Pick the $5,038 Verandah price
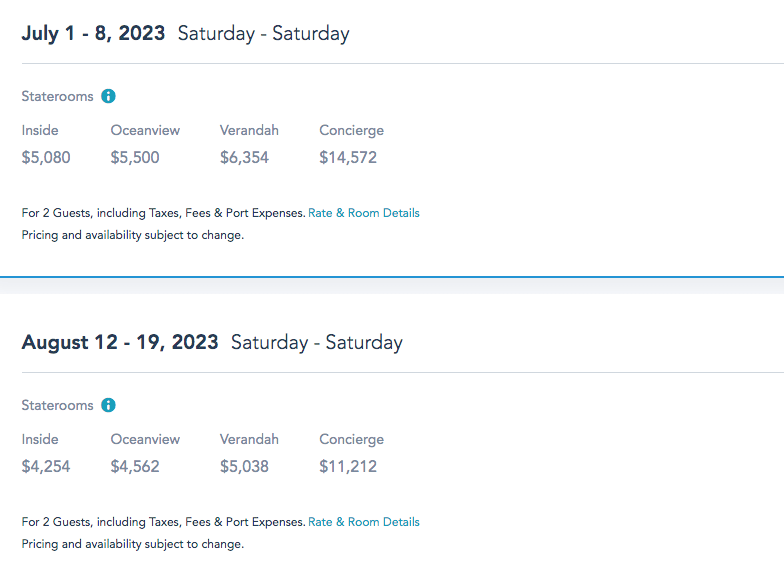This screenshot has width=784, height=568. point(244,466)
